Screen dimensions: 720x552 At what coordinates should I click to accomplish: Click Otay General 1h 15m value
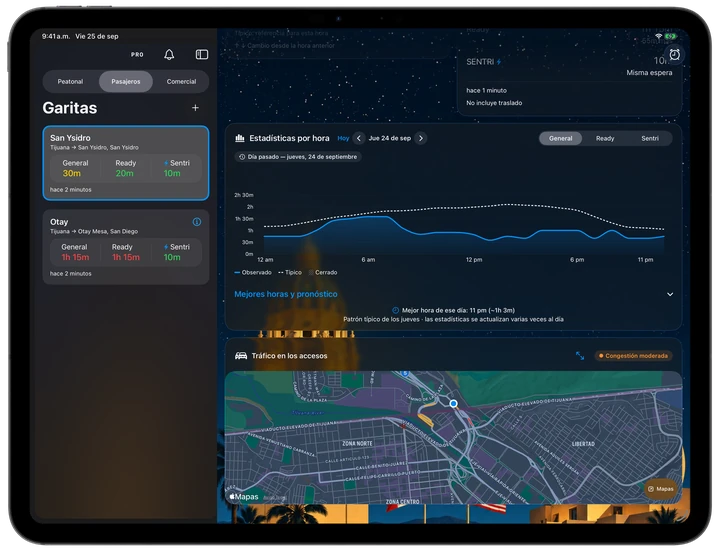point(75,257)
